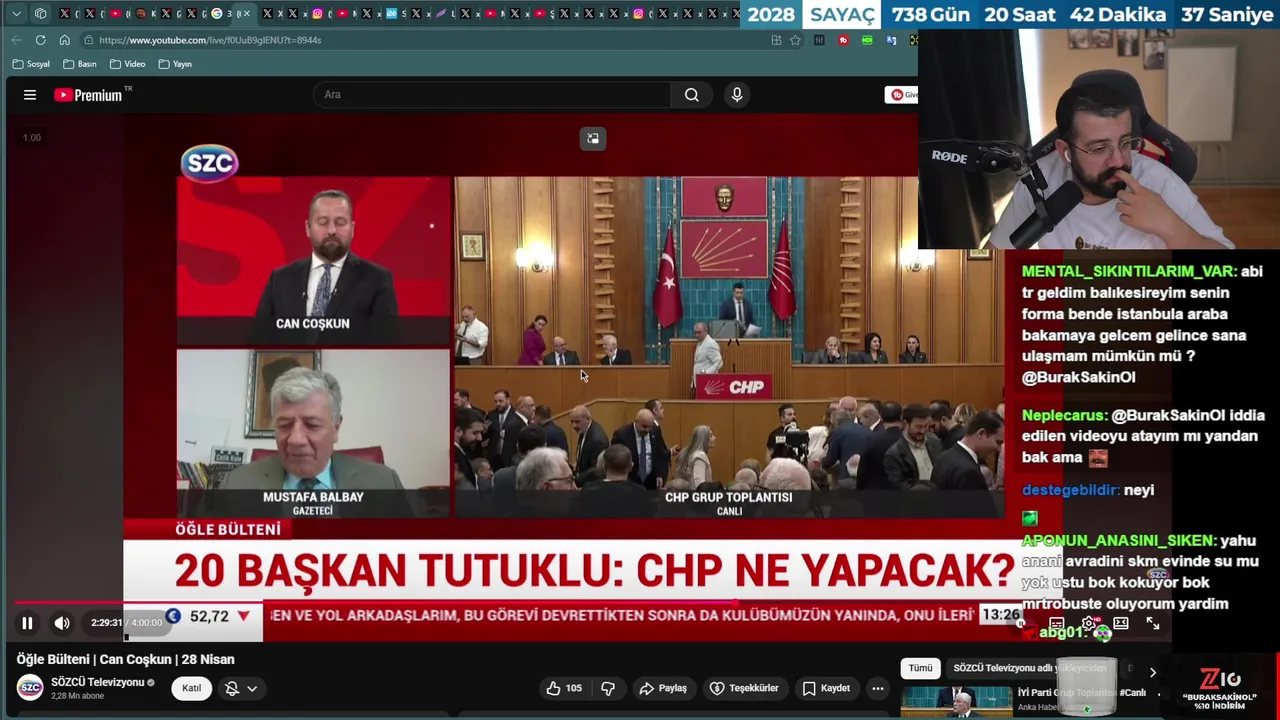1280x720 pixels.
Task: Open the Sosyal bookmarks folder
Action: [x=31, y=64]
